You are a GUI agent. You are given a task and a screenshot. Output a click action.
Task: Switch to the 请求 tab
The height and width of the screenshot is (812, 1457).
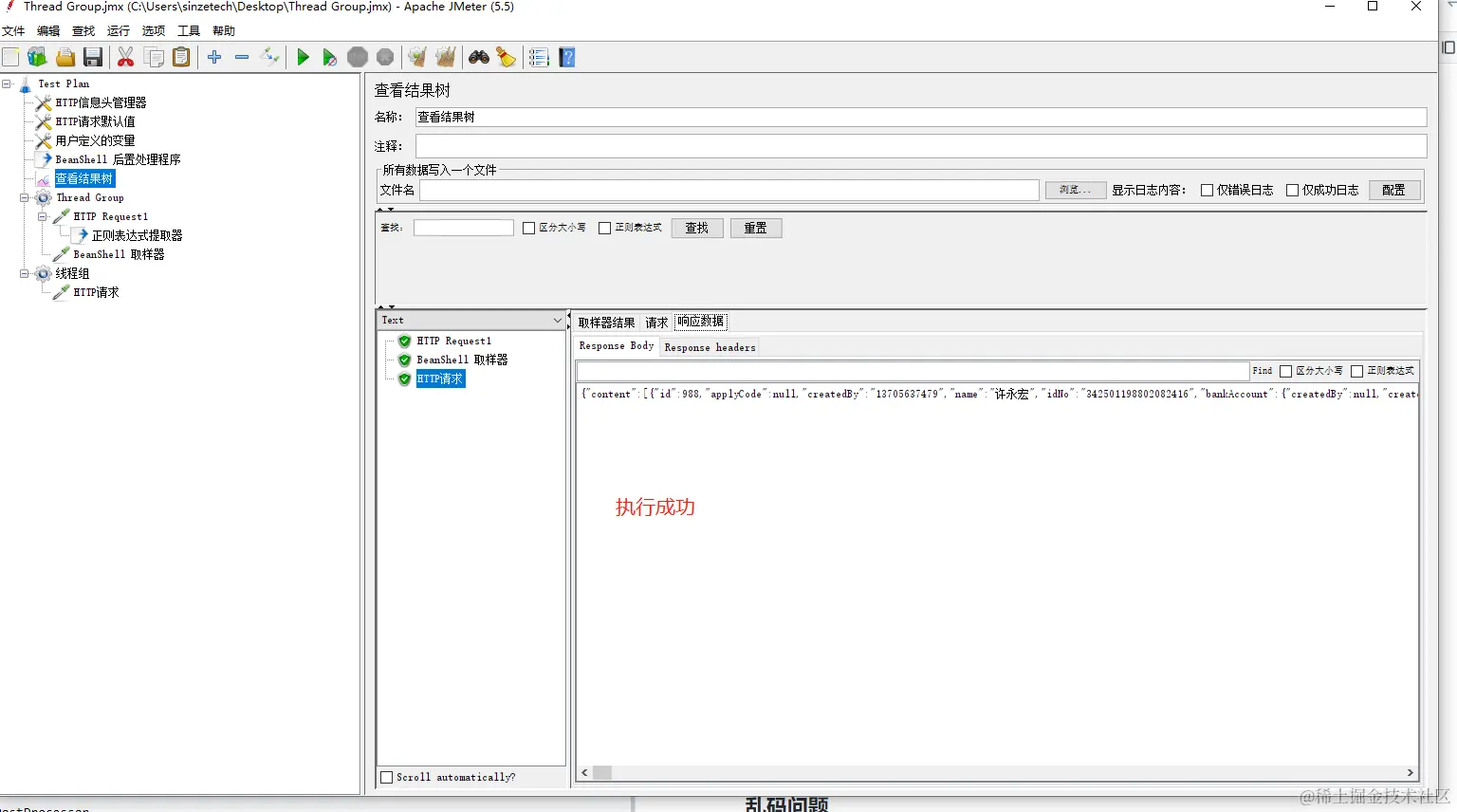coord(656,323)
